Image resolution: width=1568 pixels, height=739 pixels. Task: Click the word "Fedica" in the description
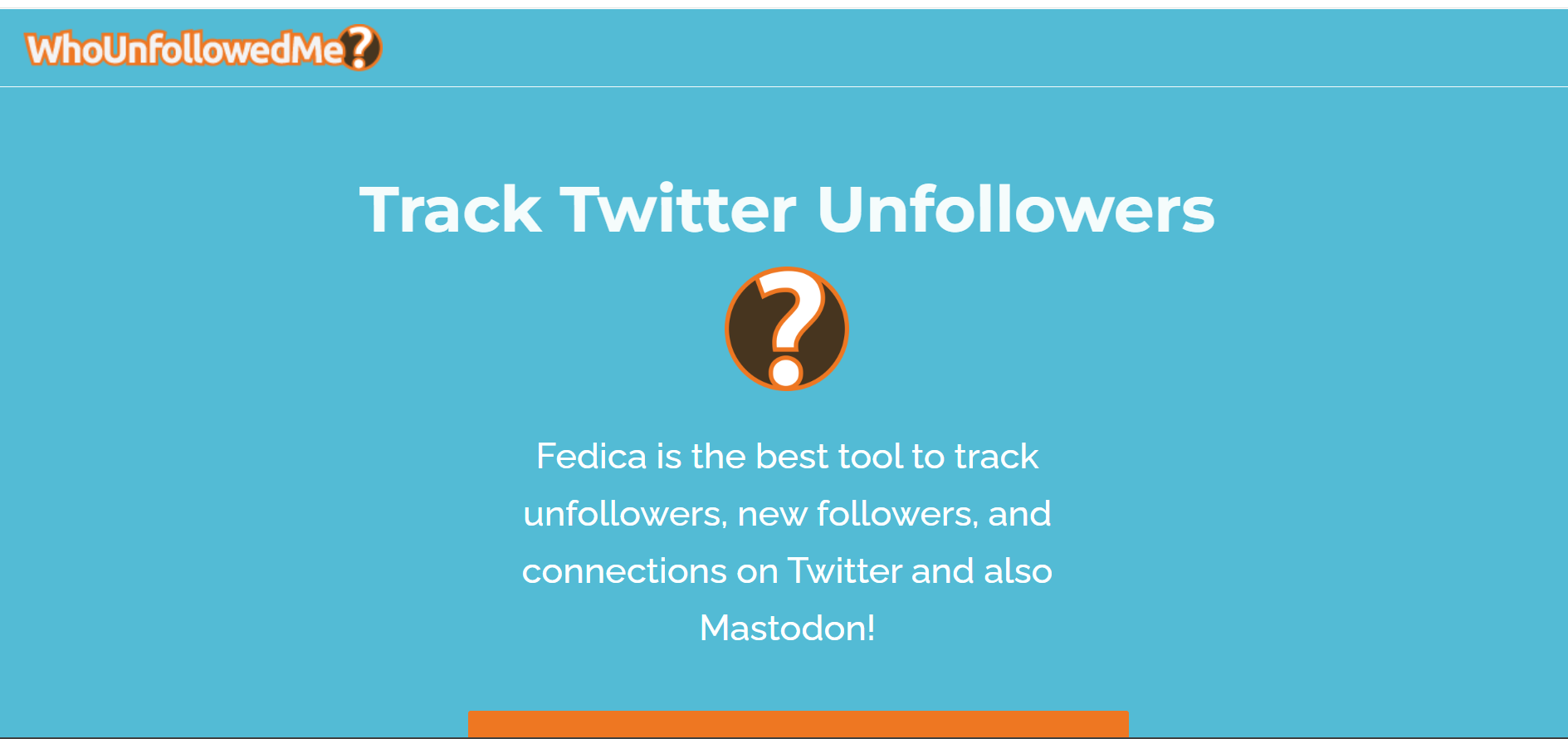pyautogui.click(x=591, y=457)
